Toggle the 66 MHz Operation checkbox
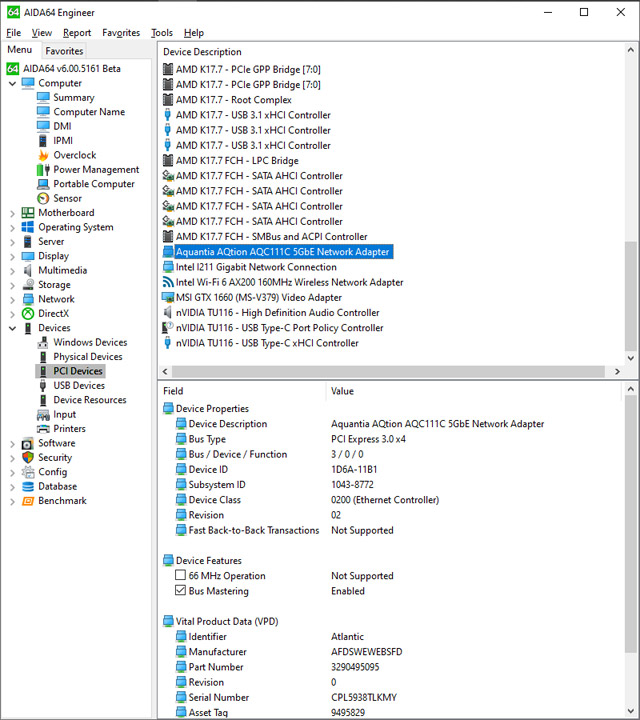Image resolution: width=640 pixels, height=720 pixels. tap(180, 575)
